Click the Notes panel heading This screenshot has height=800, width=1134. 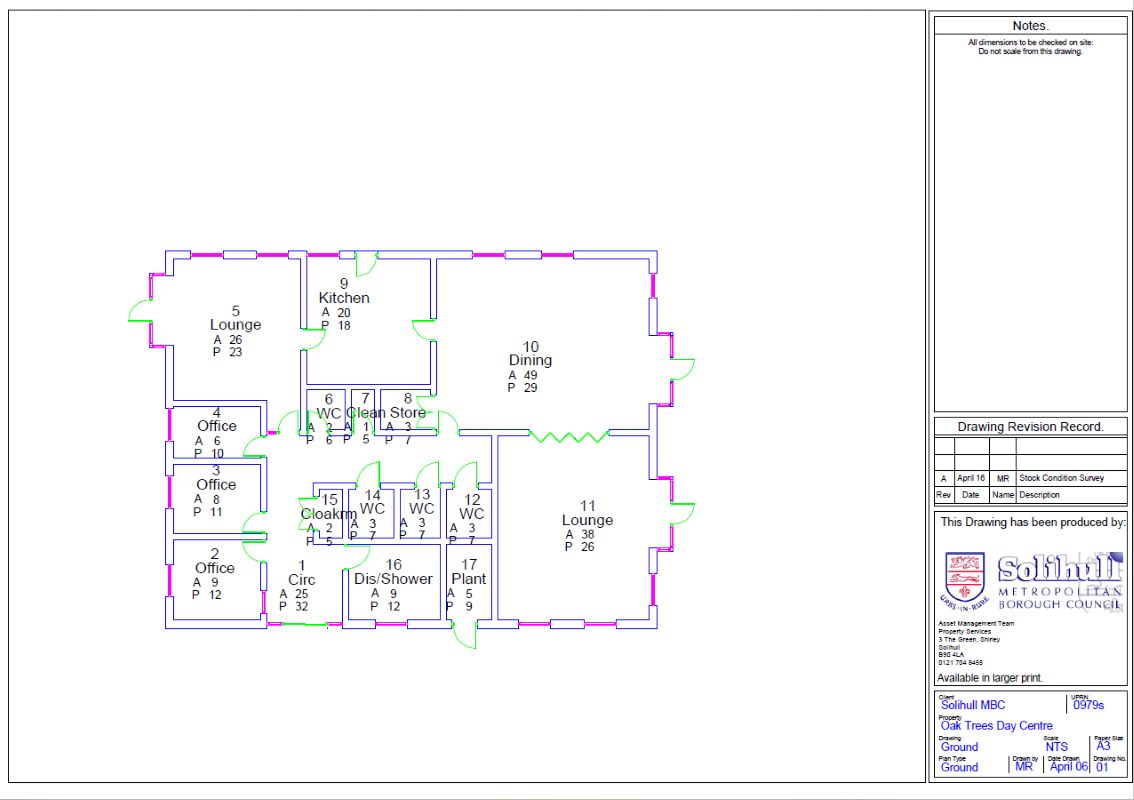coord(1030,25)
